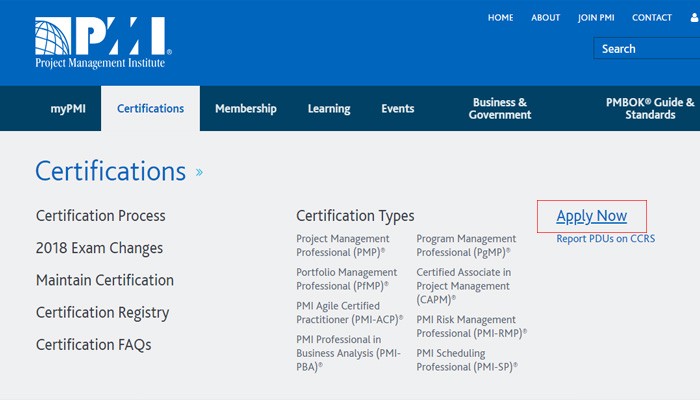Open Maintain Certification
Image resolution: width=700 pixels, height=400 pixels.
[x=104, y=280]
